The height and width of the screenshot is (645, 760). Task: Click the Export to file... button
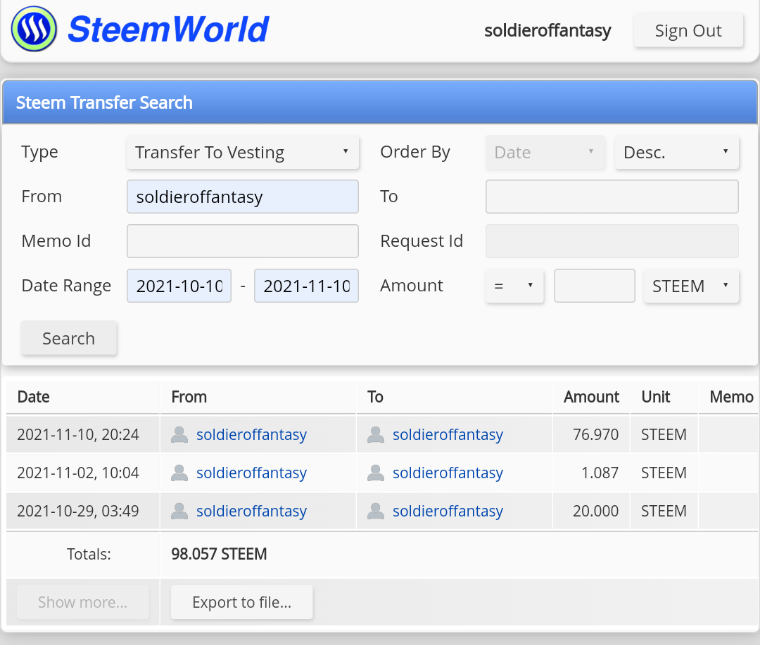242,602
